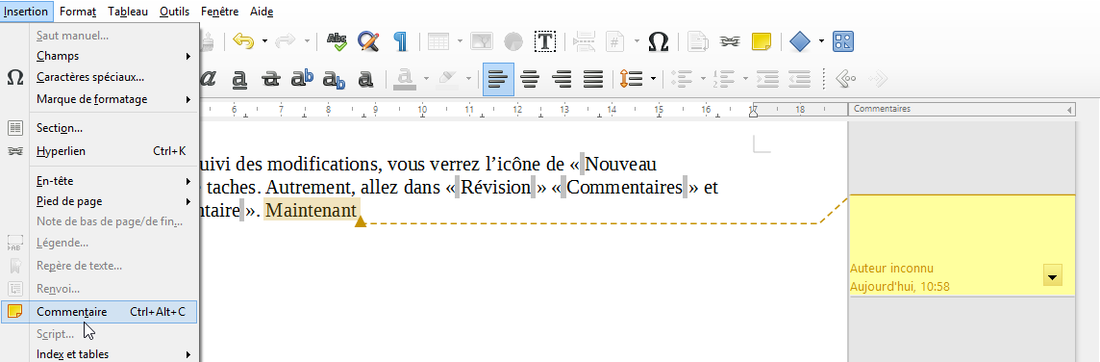1100x362 pixels.
Task: Select Caractères spéciaux menu entry
Action: (90, 77)
